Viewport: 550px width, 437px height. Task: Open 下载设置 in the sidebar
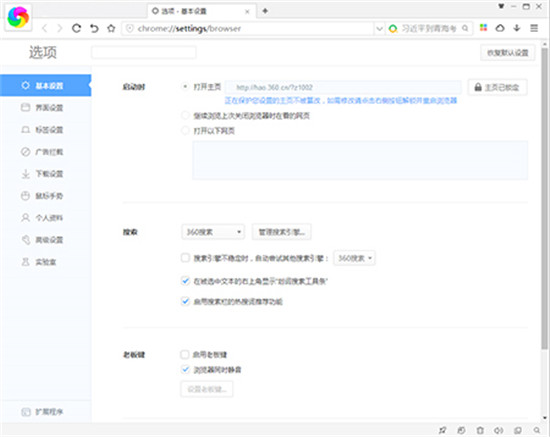click(x=46, y=174)
